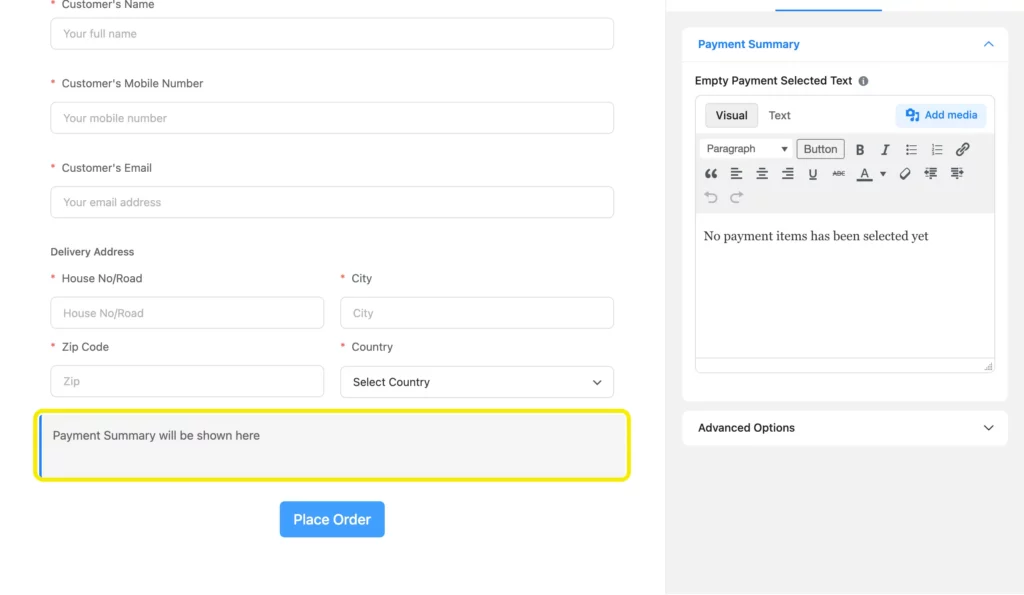
Task: Center-align the text
Action: click(761, 174)
